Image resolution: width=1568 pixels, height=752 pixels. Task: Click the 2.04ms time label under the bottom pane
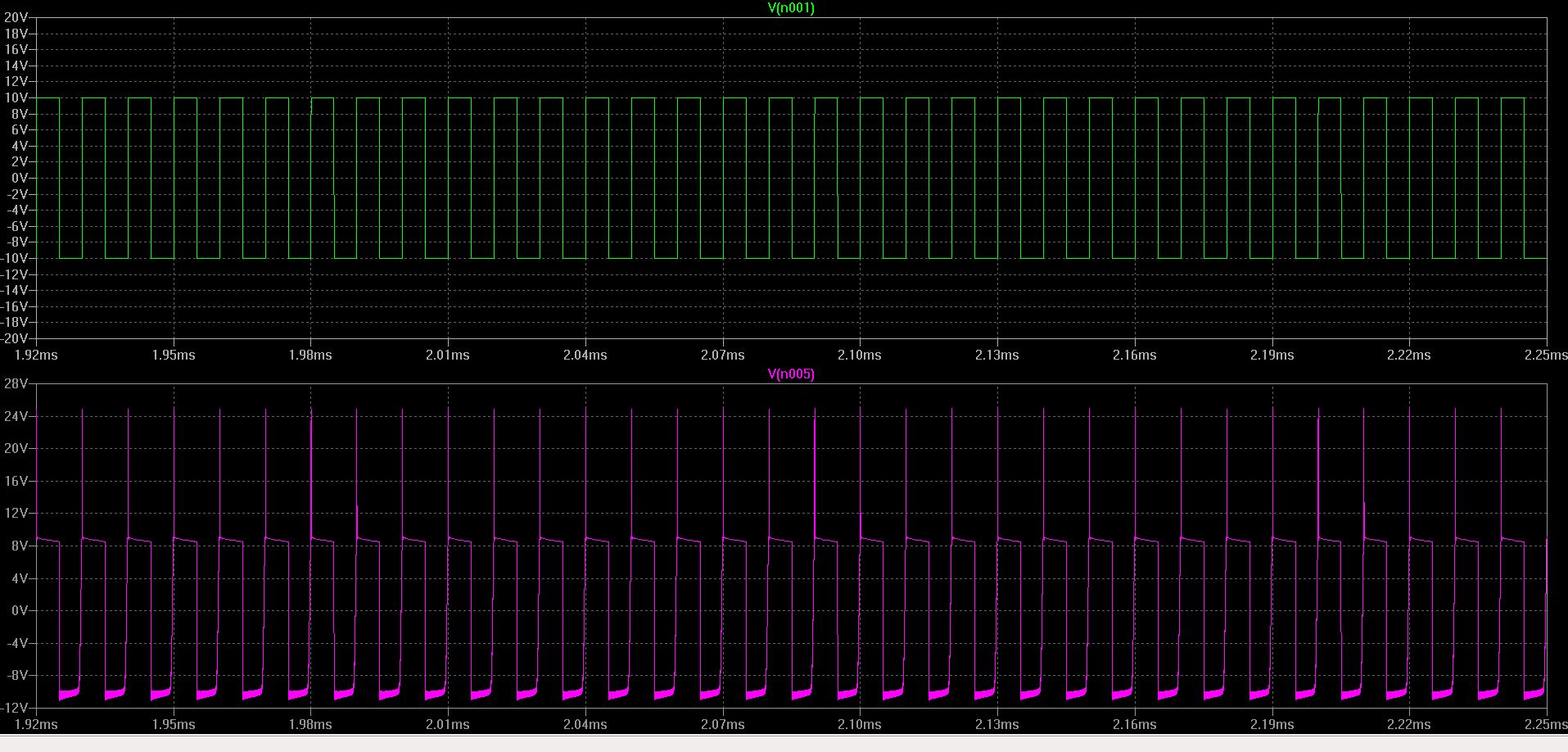[x=585, y=724]
